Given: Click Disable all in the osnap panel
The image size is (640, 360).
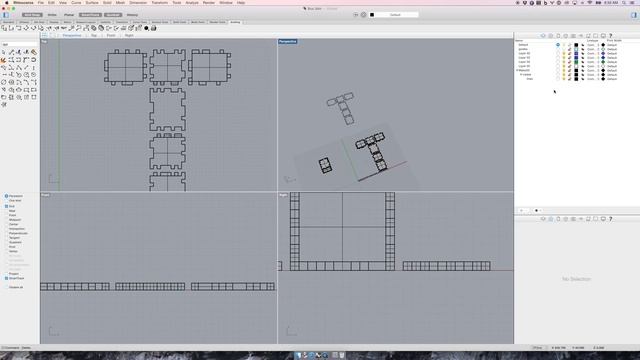Looking at the screenshot, I should 16,287.
